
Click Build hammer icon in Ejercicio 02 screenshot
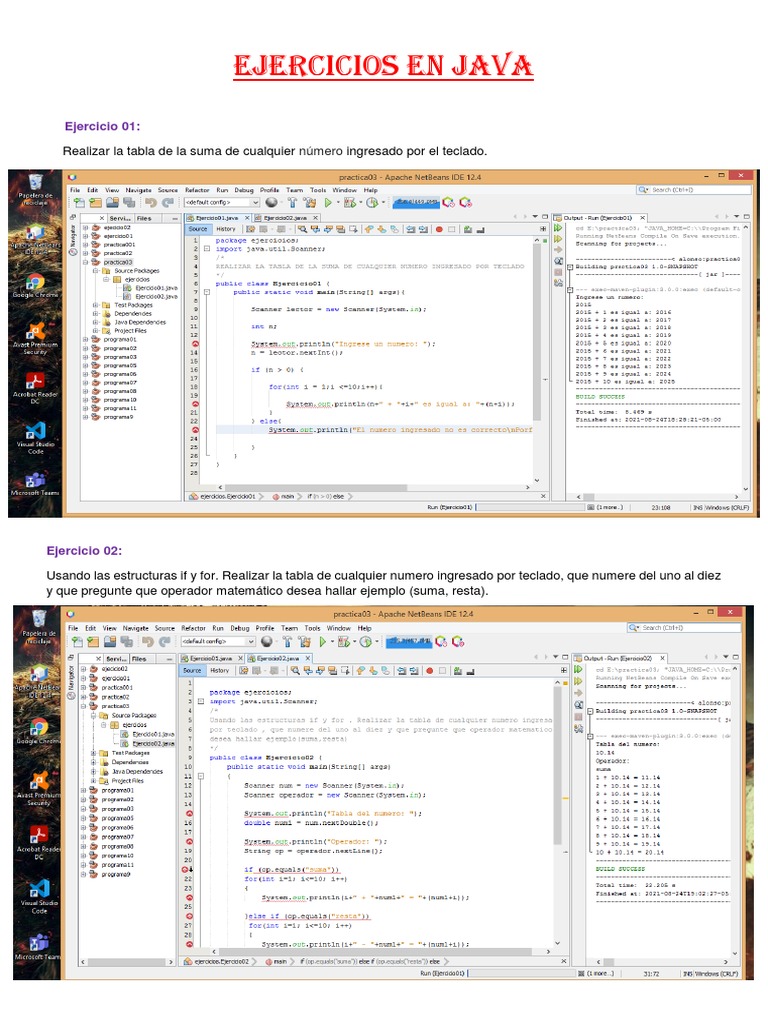tap(287, 642)
